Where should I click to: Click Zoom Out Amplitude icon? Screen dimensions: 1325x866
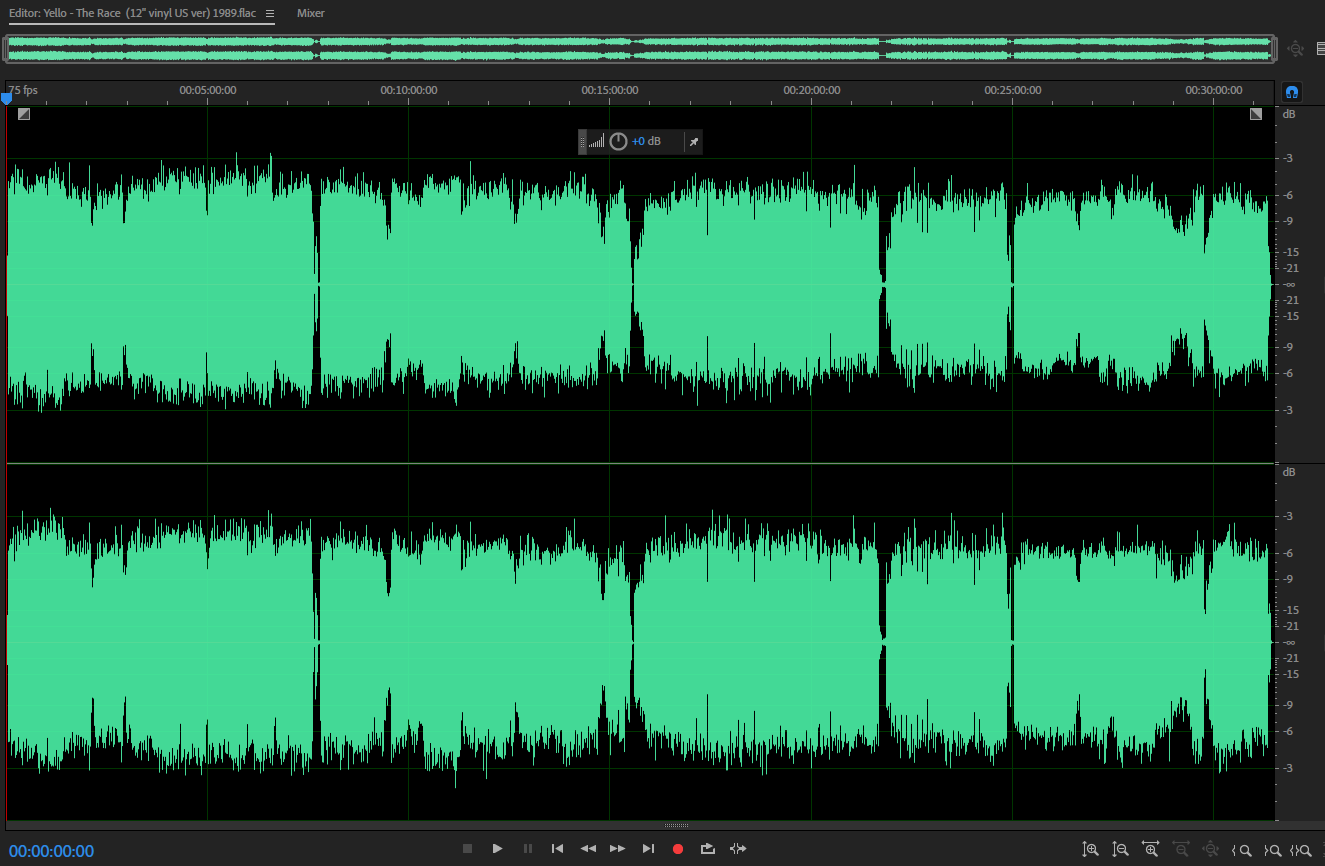(x=1121, y=849)
